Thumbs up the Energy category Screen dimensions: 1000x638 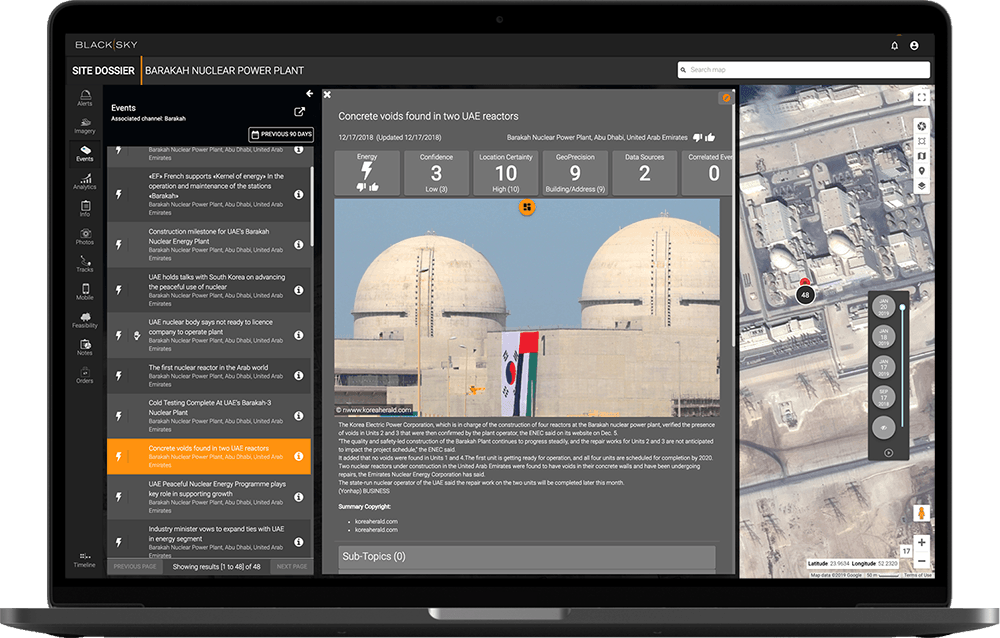tap(374, 187)
